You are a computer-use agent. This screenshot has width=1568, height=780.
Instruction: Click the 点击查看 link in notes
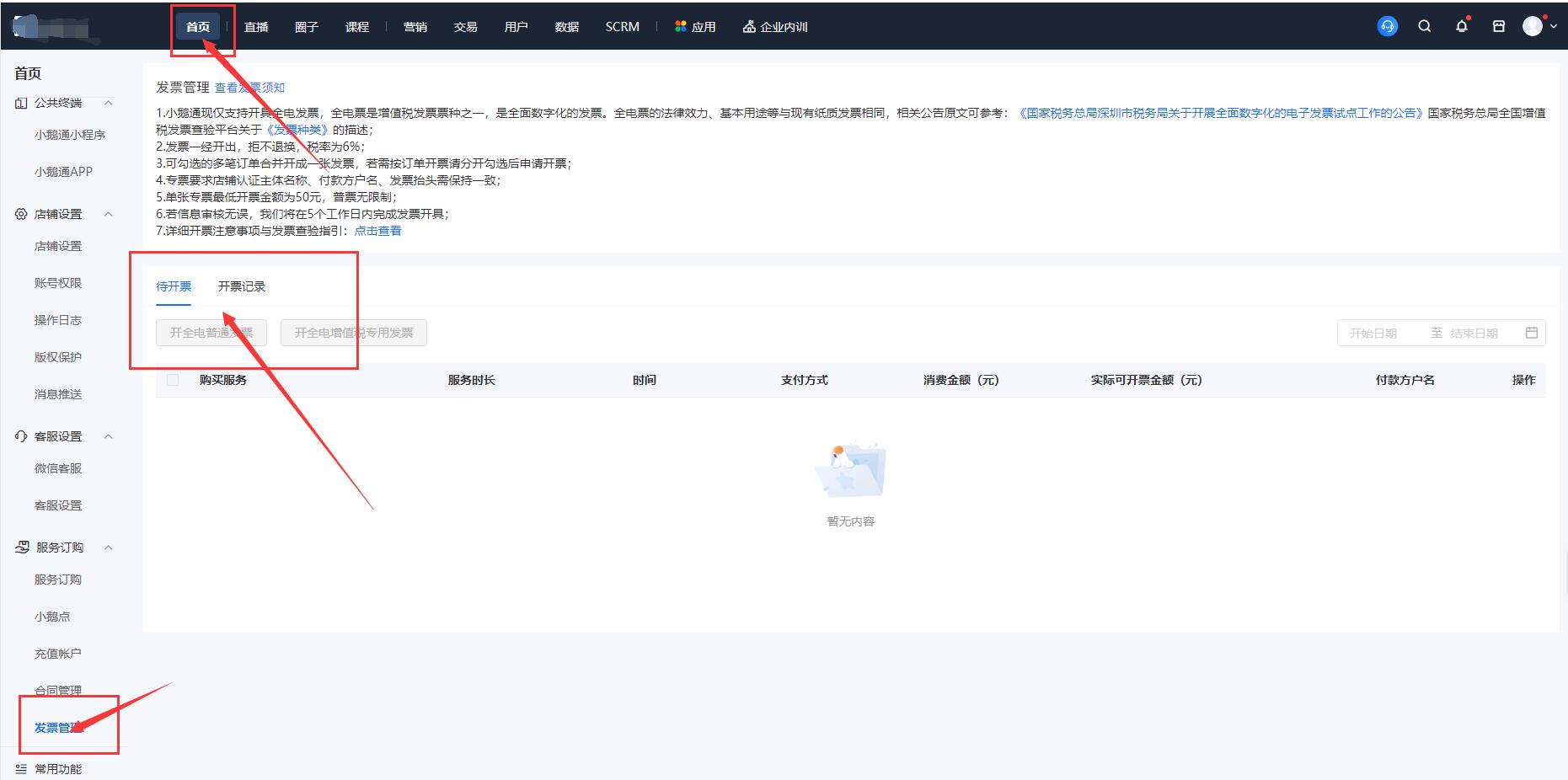[x=377, y=231]
